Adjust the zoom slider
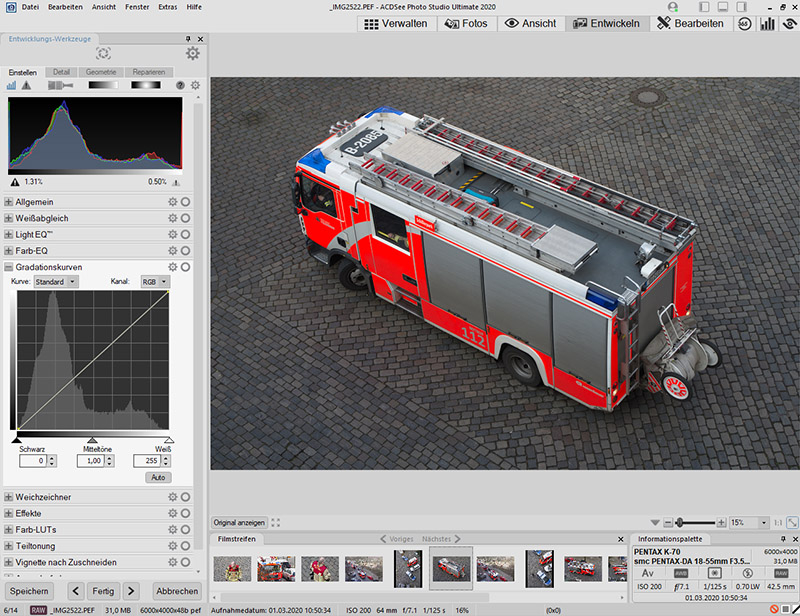The height and width of the screenshot is (616, 800). click(681, 522)
